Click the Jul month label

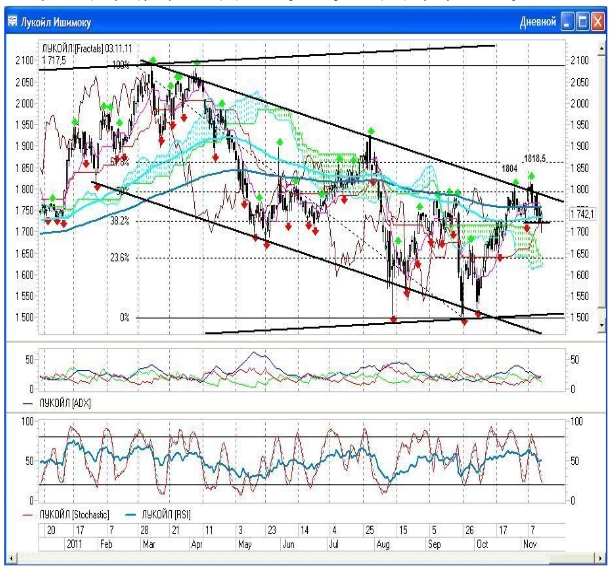point(333,543)
